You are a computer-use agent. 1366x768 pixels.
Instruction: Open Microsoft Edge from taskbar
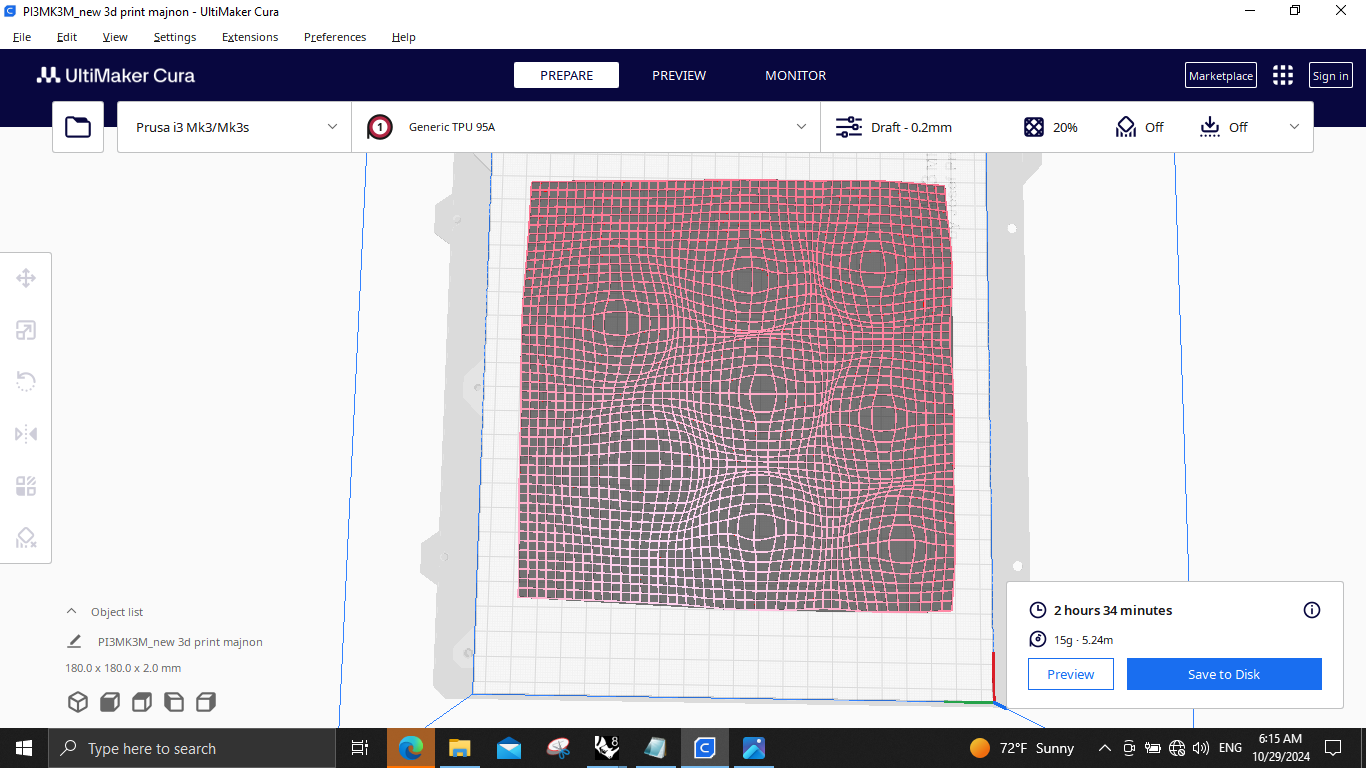pyautogui.click(x=411, y=748)
